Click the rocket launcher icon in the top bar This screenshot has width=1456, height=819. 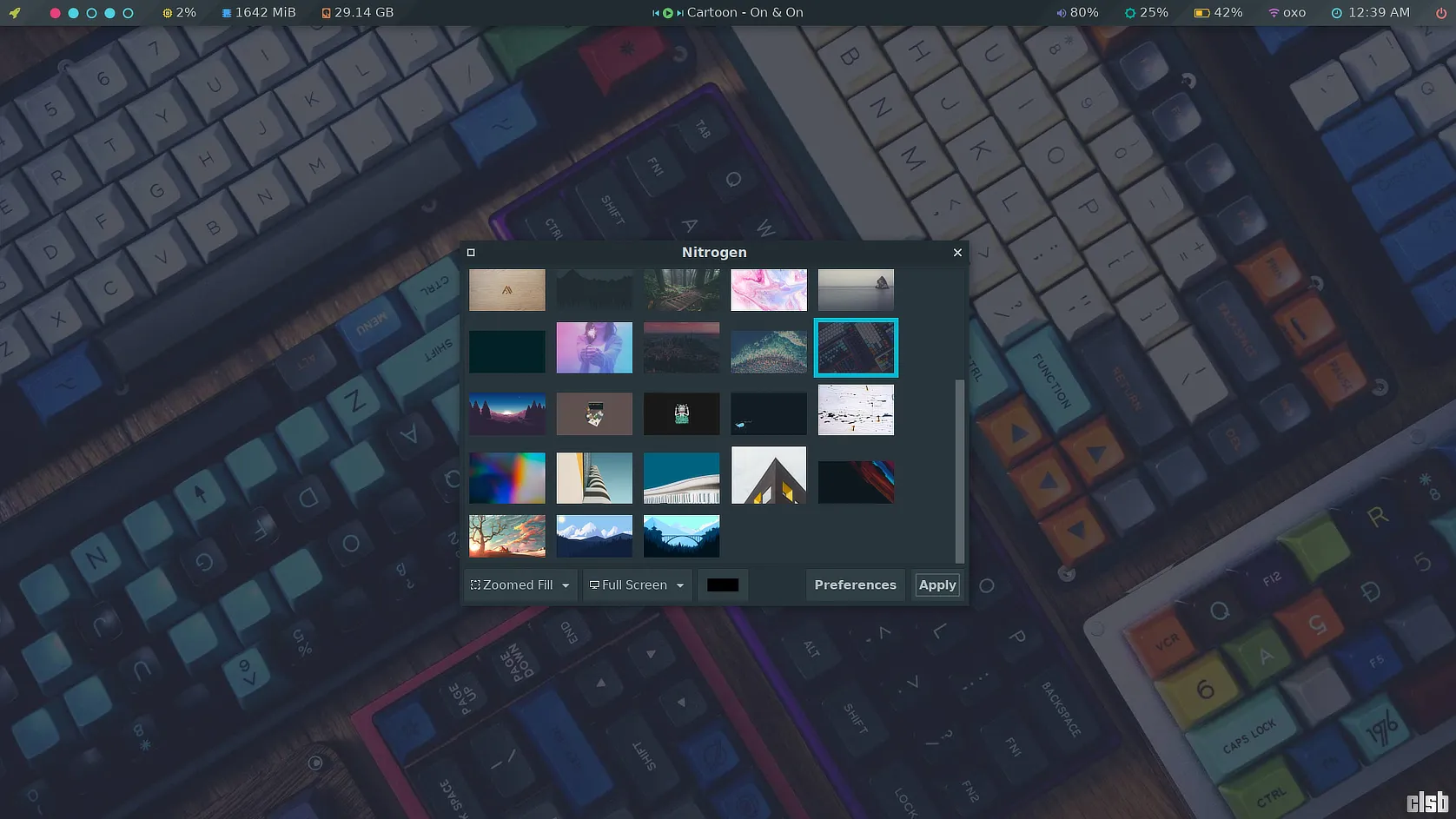point(15,13)
